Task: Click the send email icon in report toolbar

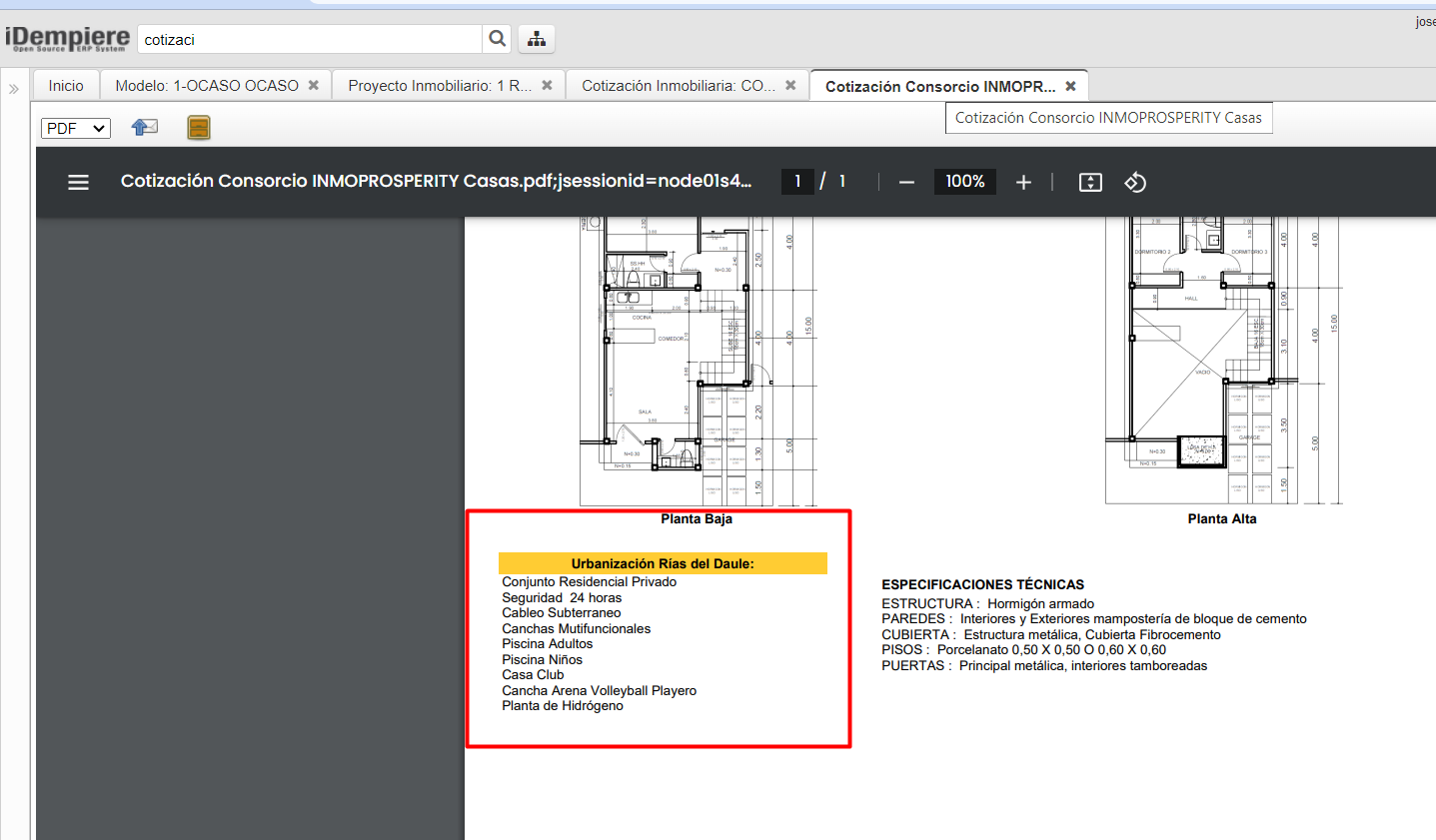Action: [x=145, y=127]
